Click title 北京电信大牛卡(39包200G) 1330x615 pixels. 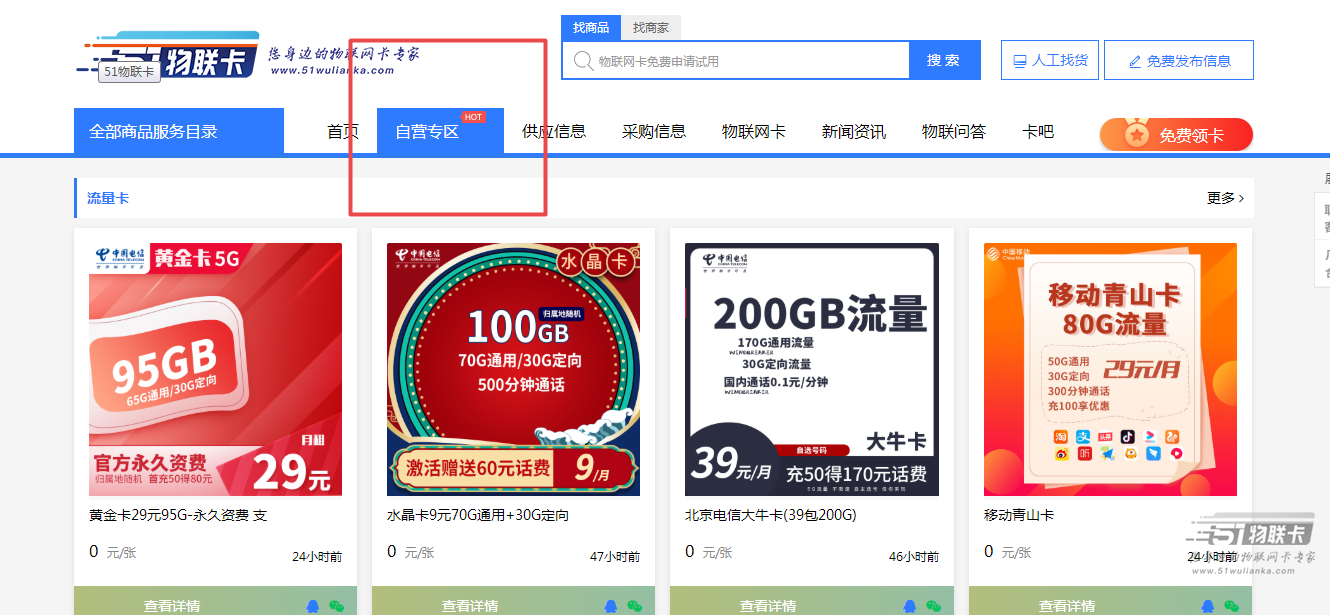(771, 516)
